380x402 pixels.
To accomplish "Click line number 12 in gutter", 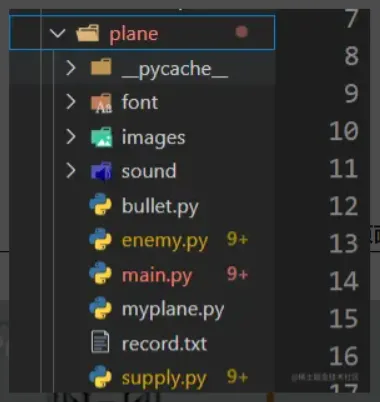I will [344, 206].
